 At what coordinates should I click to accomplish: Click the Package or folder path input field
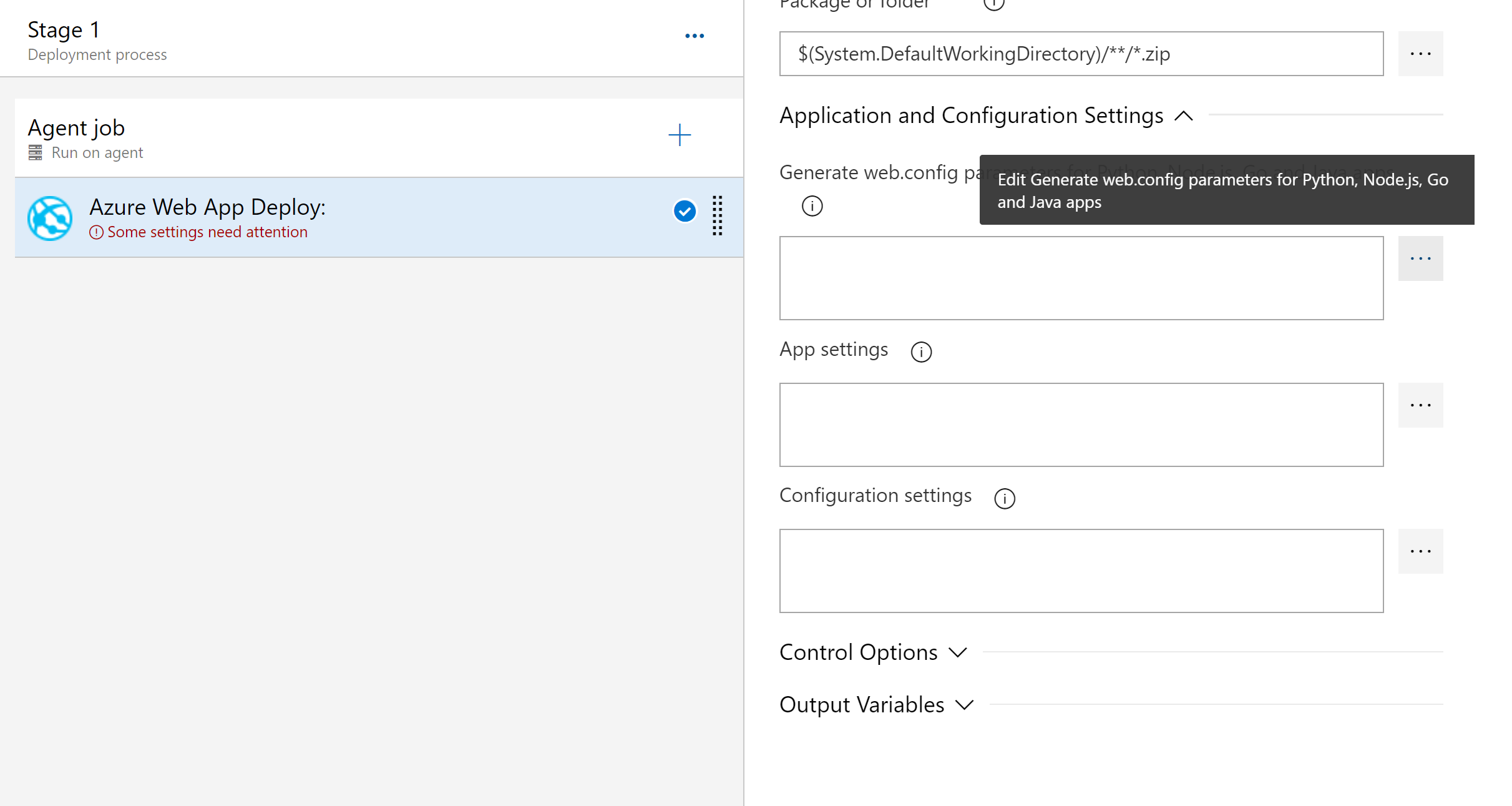point(1082,53)
